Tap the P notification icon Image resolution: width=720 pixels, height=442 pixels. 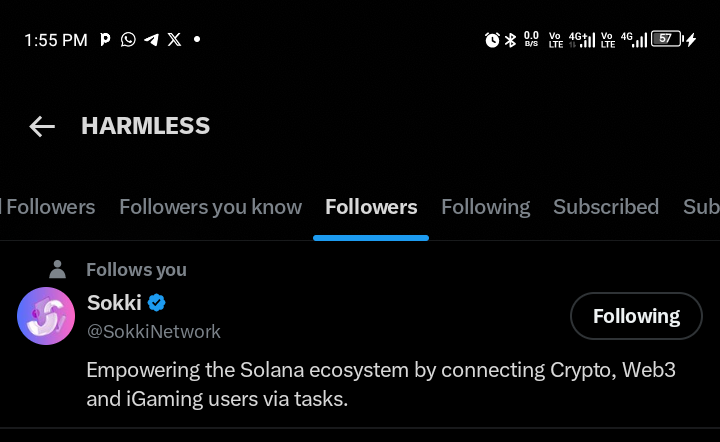[105, 40]
